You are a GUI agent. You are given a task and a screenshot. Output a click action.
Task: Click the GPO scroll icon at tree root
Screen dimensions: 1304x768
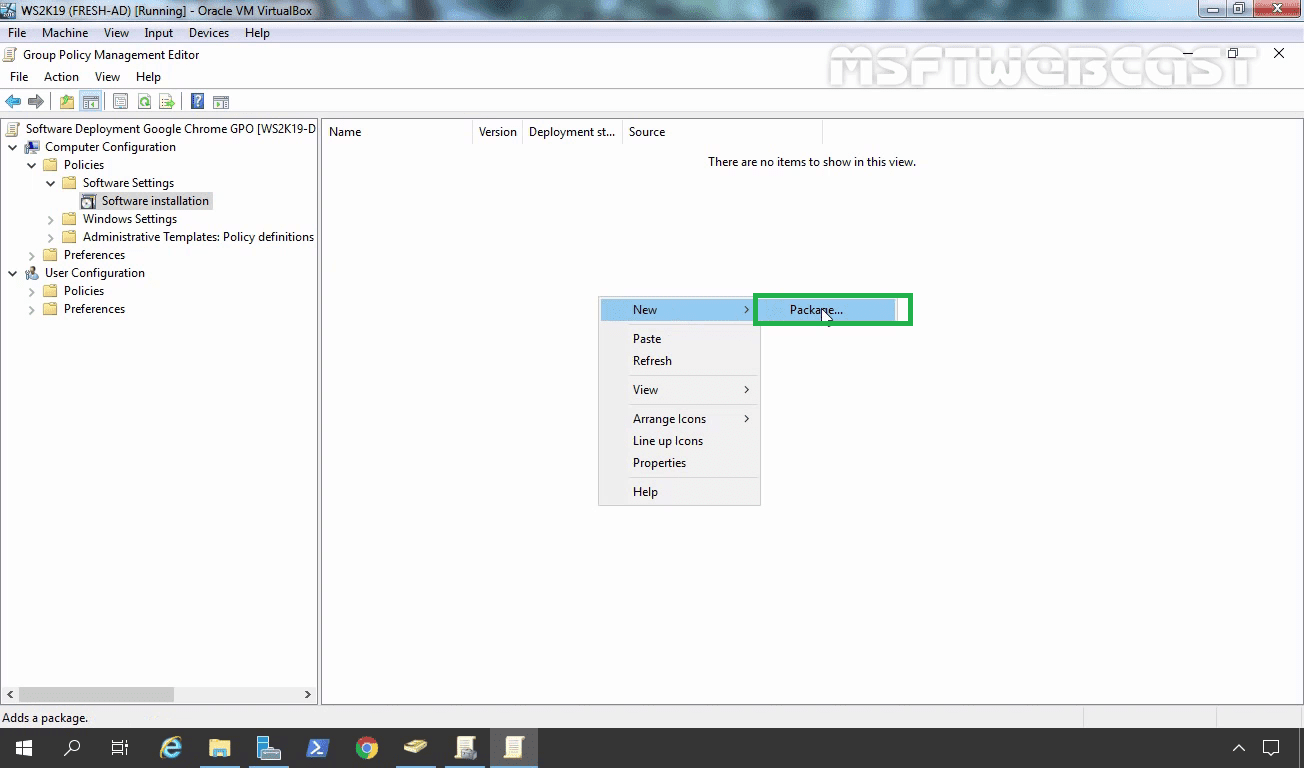13,129
